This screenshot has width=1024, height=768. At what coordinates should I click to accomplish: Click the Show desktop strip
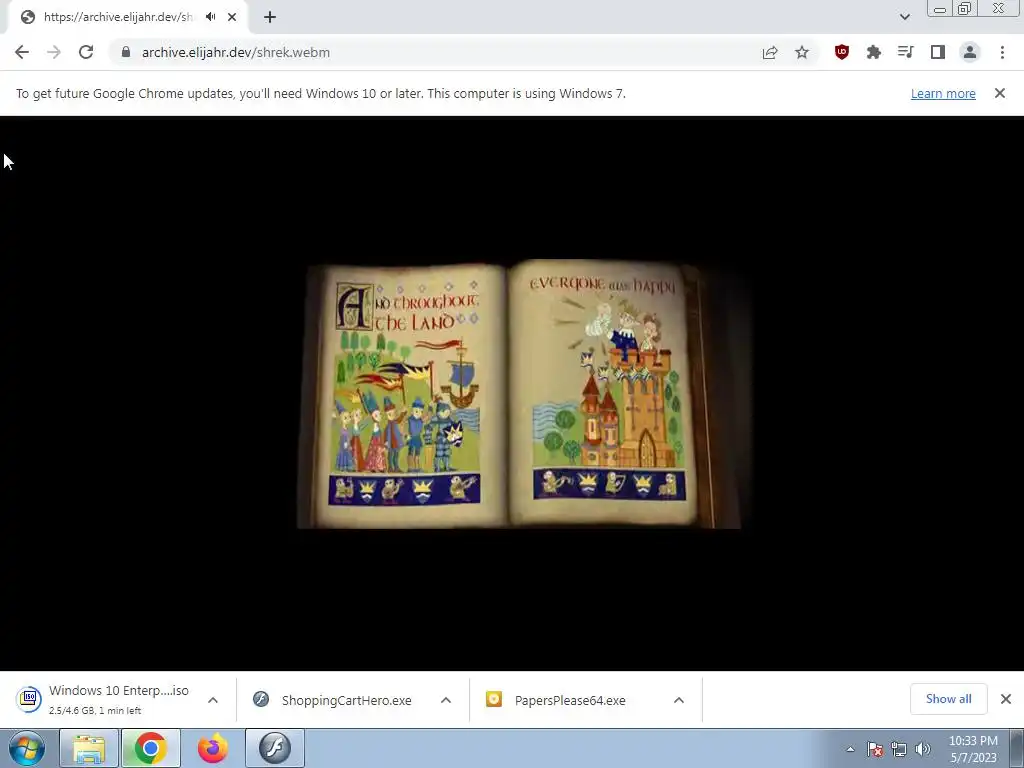point(1016,748)
